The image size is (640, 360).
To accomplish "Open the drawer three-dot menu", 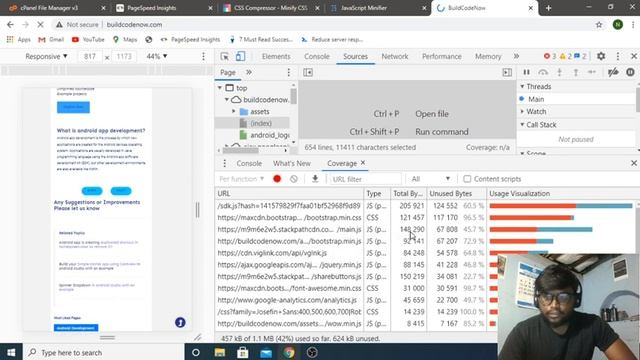I will pyautogui.click(x=224, y=163).
